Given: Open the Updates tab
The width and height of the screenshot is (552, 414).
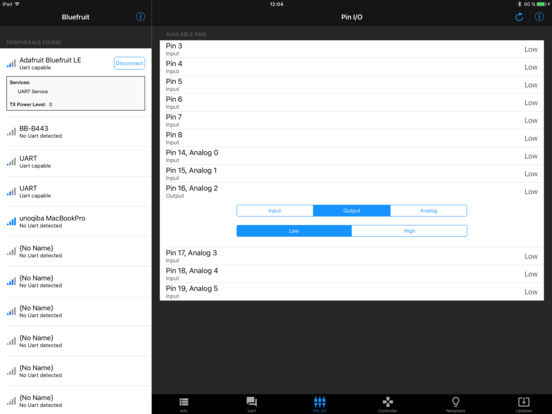Looking at the screenshot, I should [x=523, y=404].
